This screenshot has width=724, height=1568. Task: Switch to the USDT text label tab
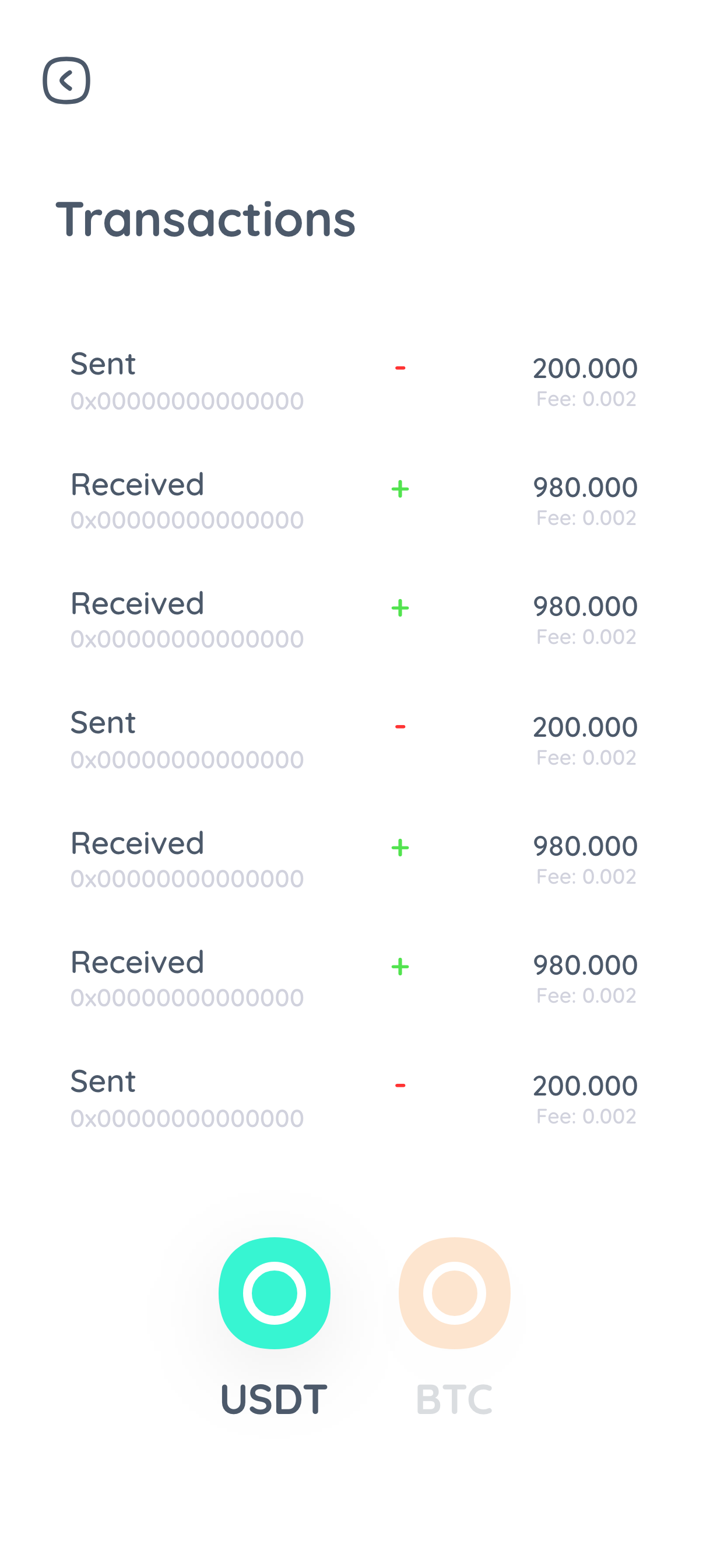point(274,1399)
